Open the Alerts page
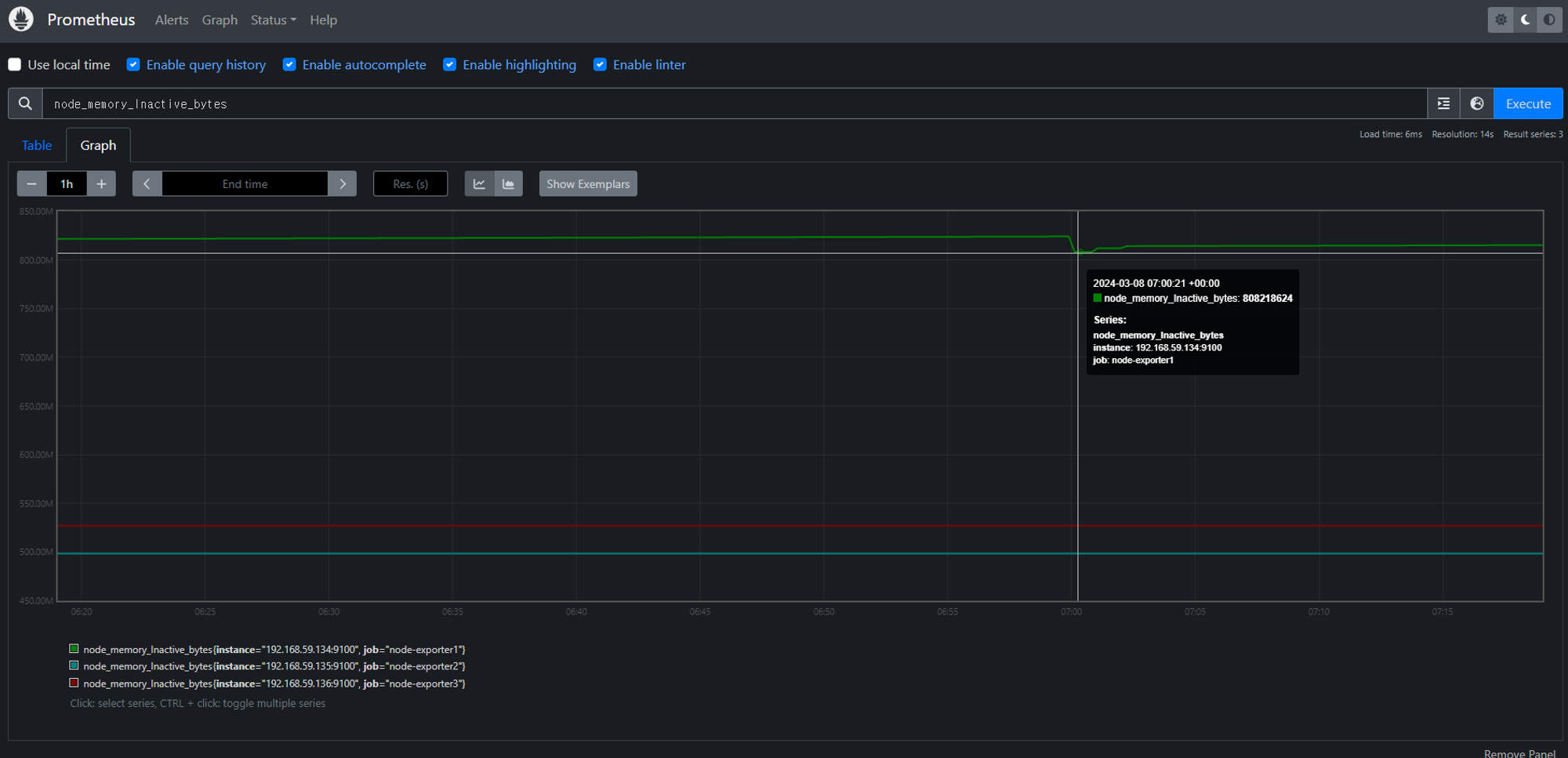The width and height of the screenshot is (1568, 758). tap(172, 20)
